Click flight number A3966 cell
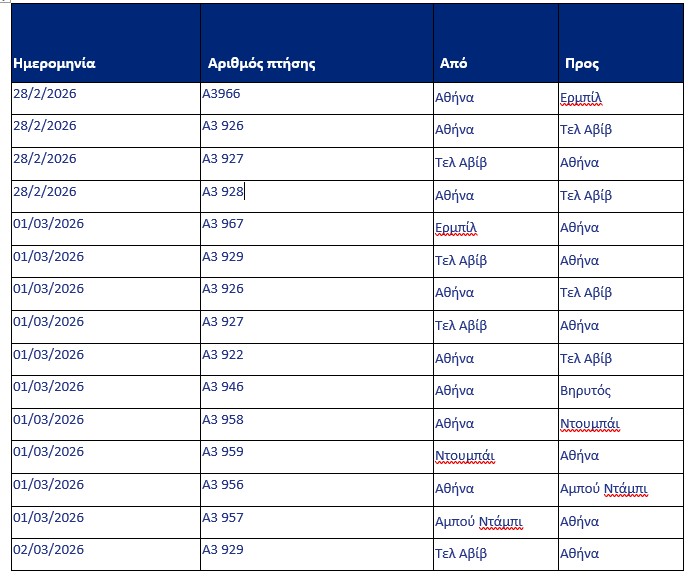The image size is (698, 588). click(x=317, y=98)
